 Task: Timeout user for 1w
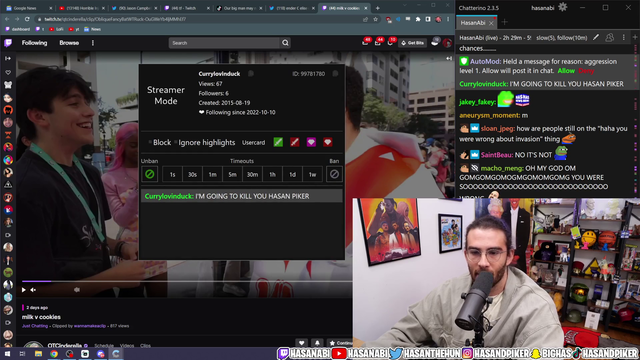click(312, 174)
